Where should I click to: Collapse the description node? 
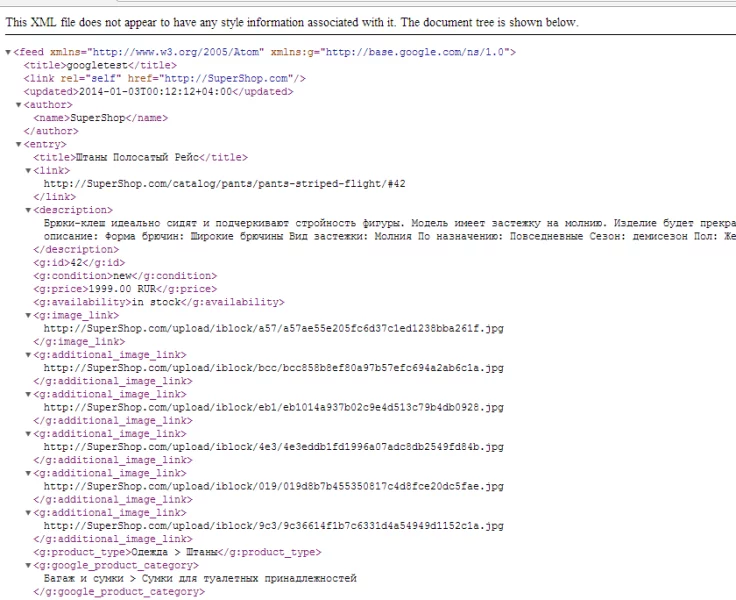[28, 210]
